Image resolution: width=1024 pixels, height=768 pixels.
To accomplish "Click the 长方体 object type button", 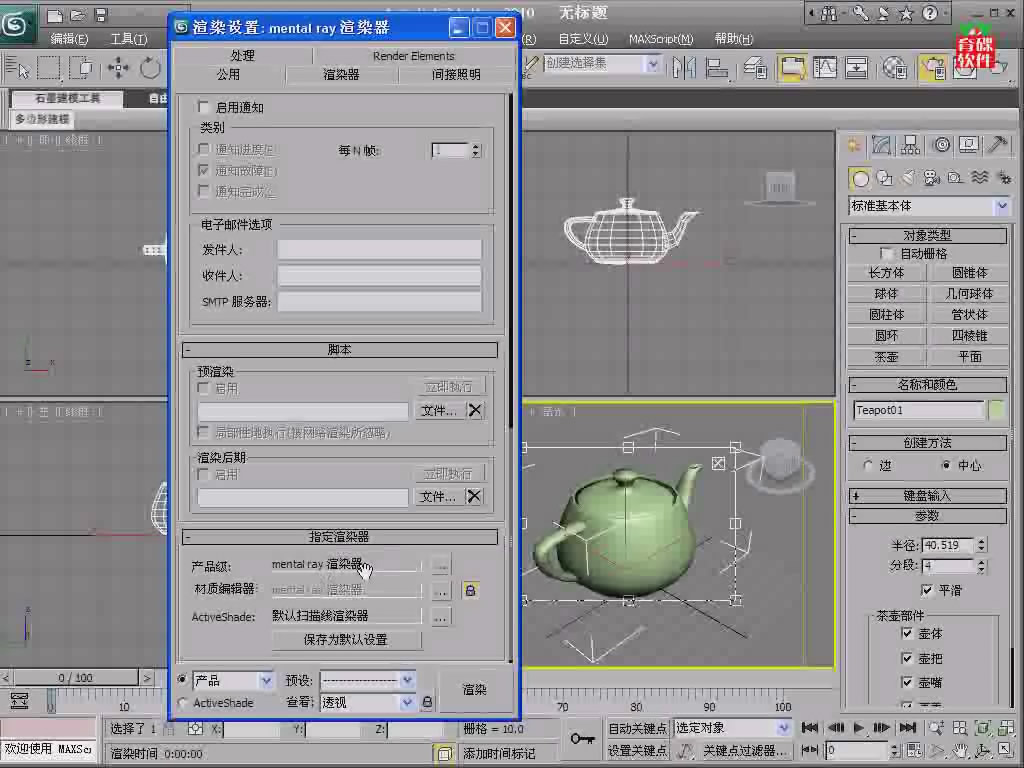I will point(886,273).
